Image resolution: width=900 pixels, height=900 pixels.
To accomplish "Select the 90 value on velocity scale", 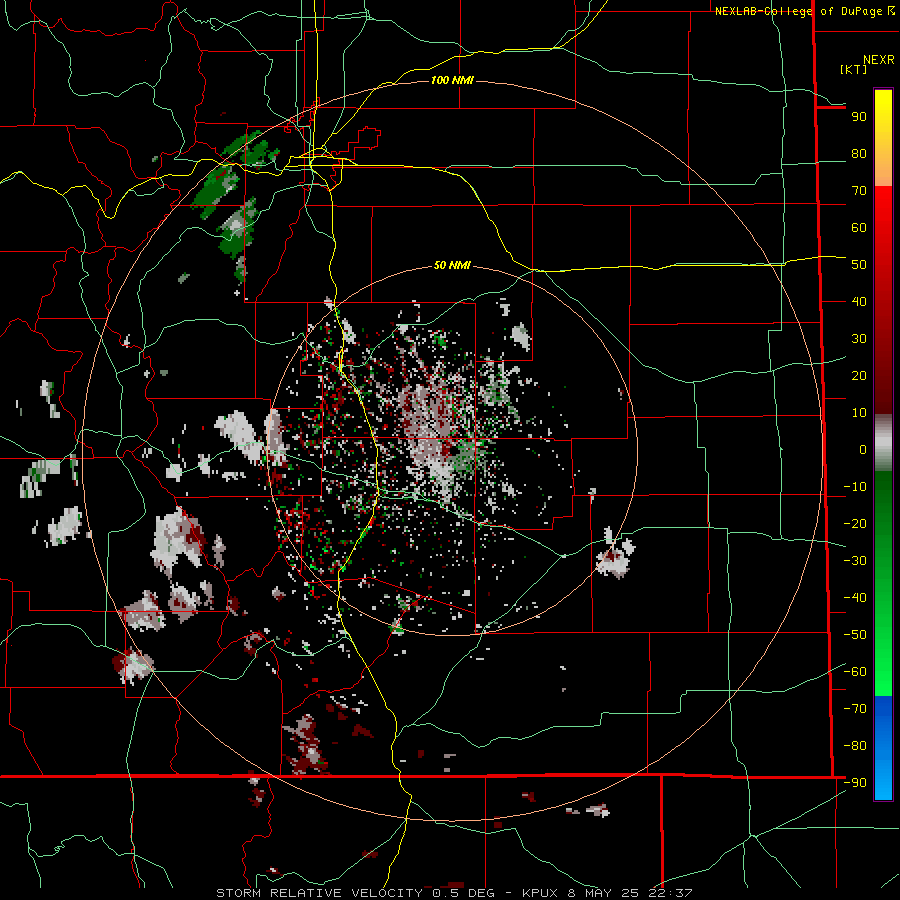I will point(859,117).
